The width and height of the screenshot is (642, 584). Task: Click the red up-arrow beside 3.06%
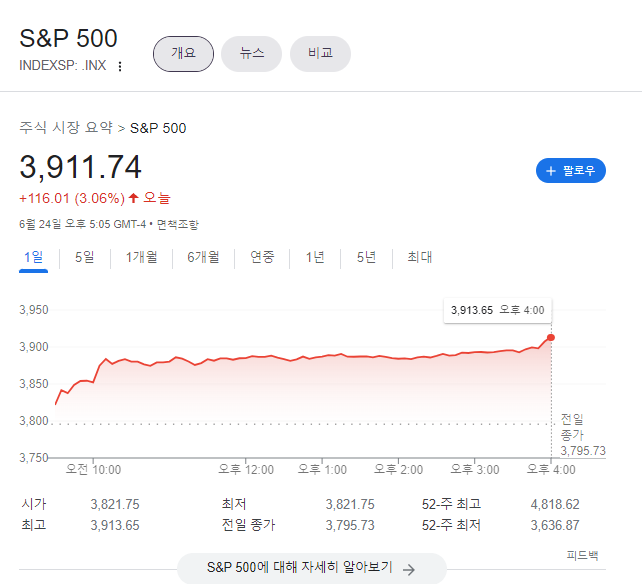coord(133,198)
